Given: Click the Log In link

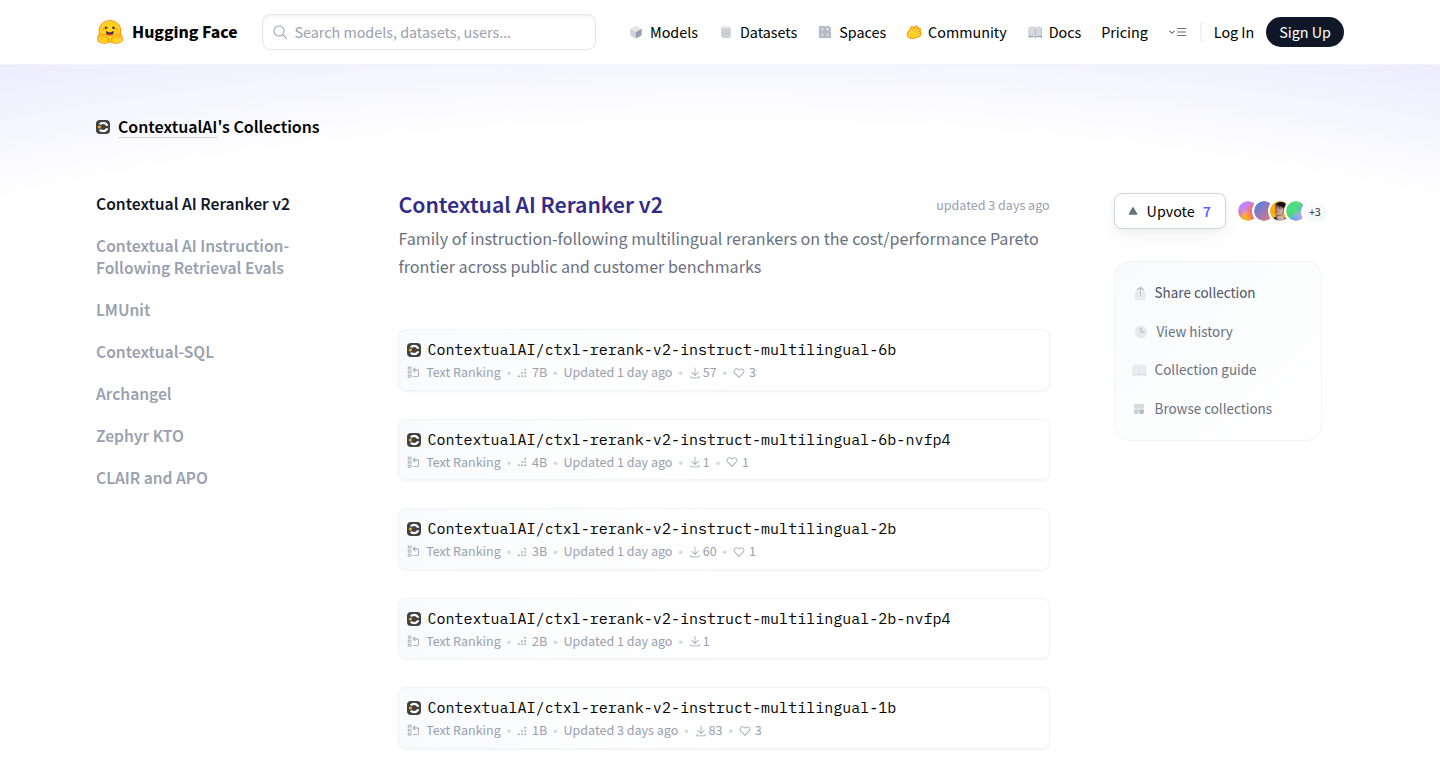Looking at the screenshot, I should 1233,32.
